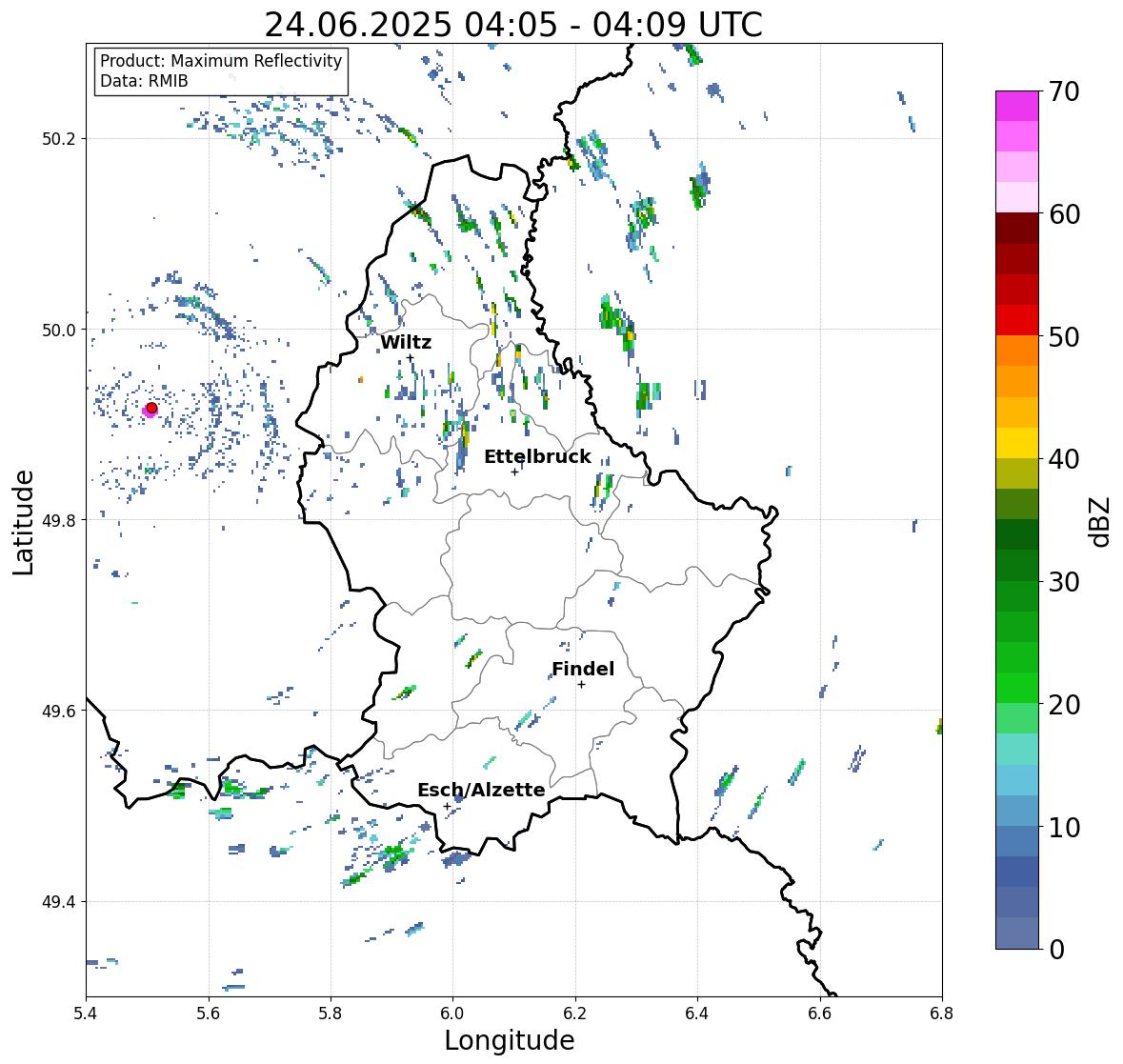Click the yellow 40 dBZ colorbar segment

(x=1017, y=443)
